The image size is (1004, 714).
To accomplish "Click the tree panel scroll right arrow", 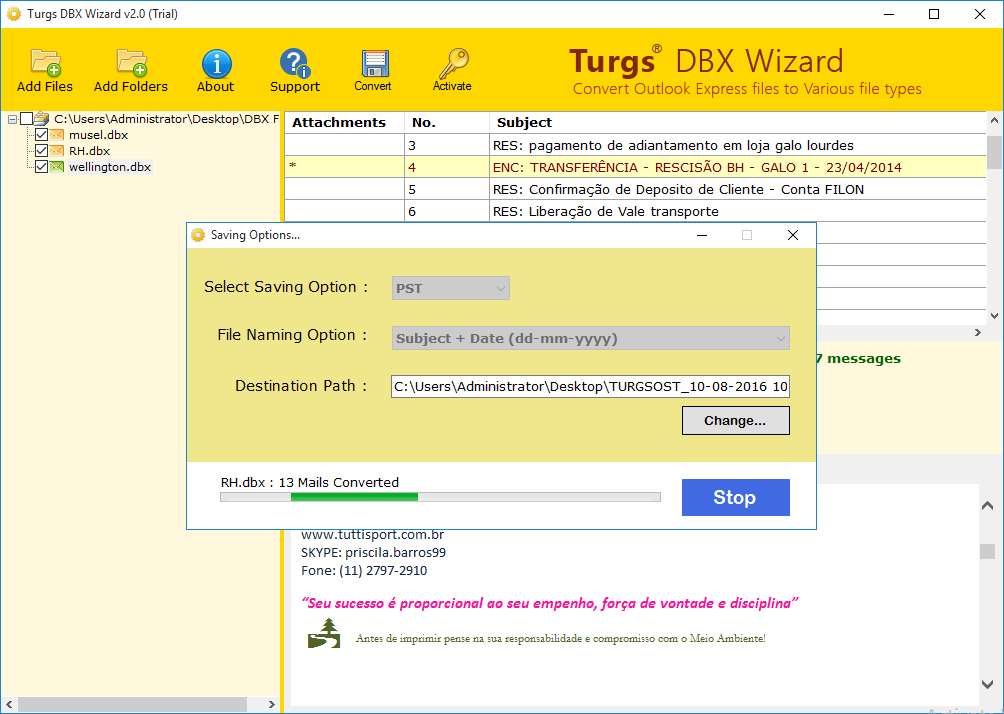I will [271, 704].
